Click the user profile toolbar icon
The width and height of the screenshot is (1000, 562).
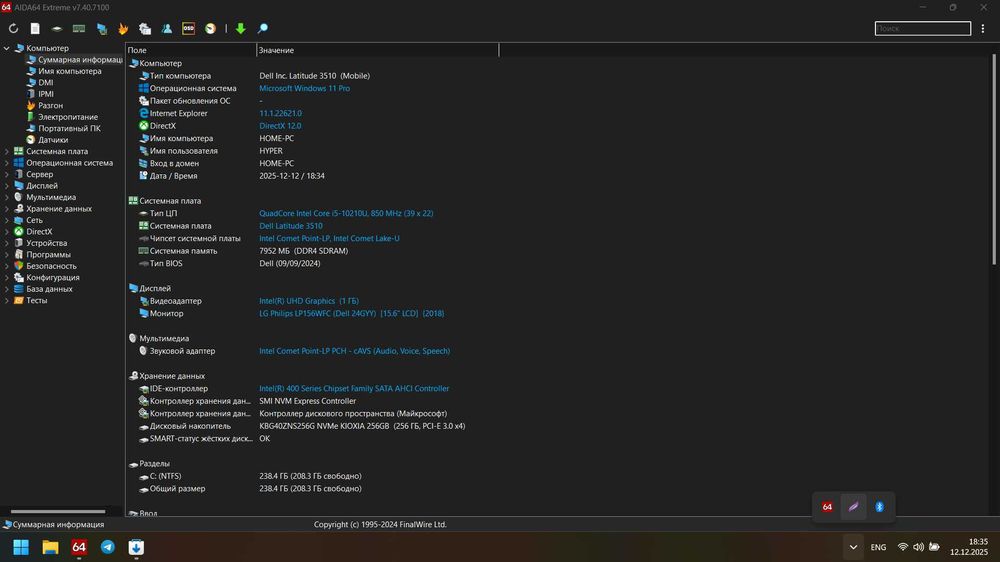(x=166, y=29)
